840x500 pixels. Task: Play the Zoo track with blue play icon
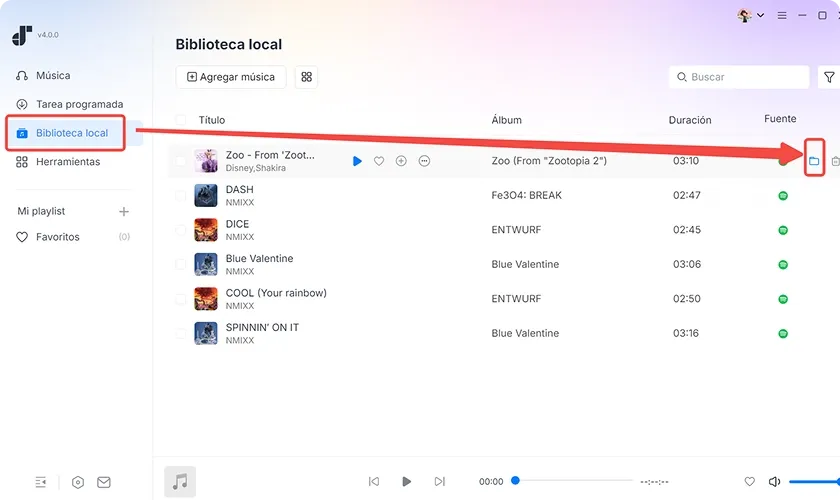pos(357,161)
